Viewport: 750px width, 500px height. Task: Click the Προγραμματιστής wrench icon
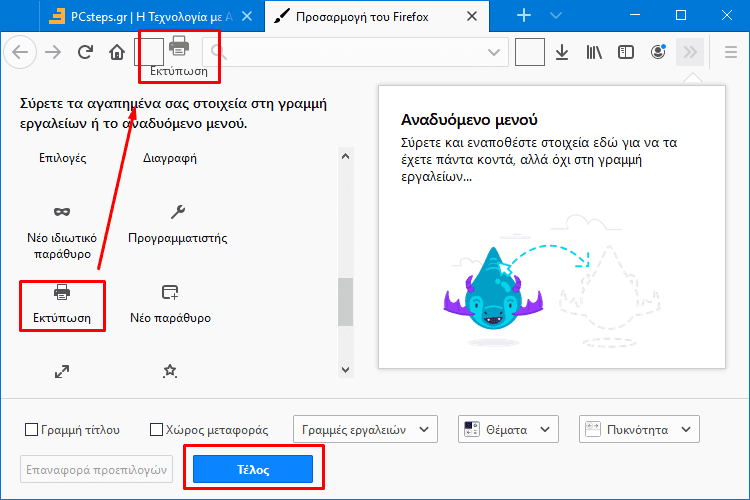(x=177, y=211)
